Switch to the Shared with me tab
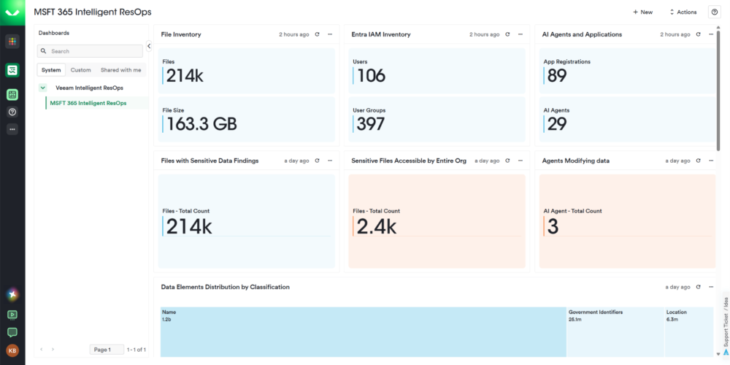This screenshot has width=730, height=365. click(121, 70)
